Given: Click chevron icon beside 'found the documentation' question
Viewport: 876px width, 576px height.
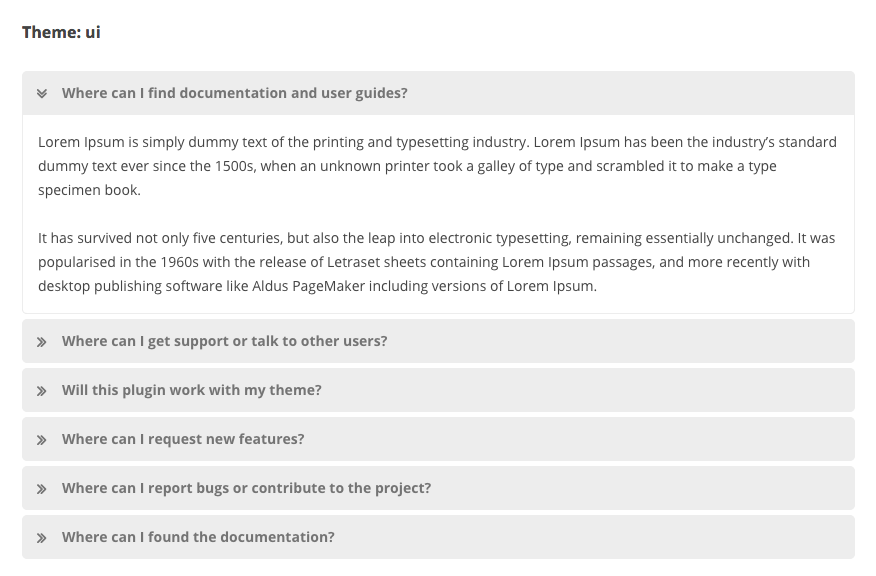Looking at the screenshot, I should pos(42,538).
